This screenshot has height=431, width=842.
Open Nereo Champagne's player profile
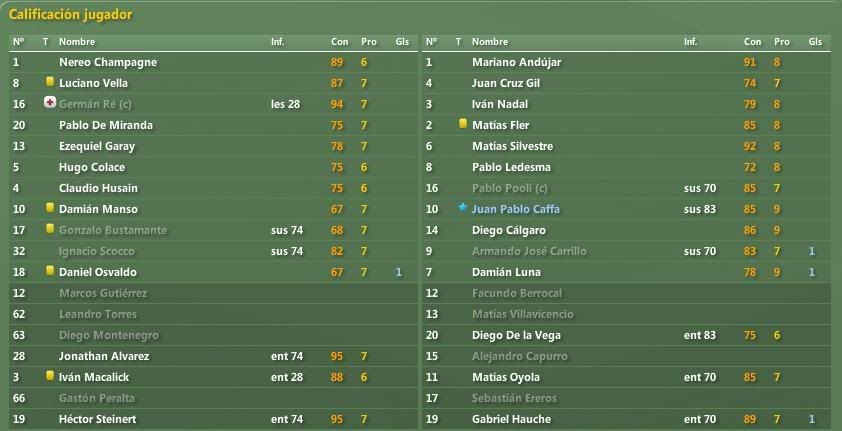(x=108, y=62)
